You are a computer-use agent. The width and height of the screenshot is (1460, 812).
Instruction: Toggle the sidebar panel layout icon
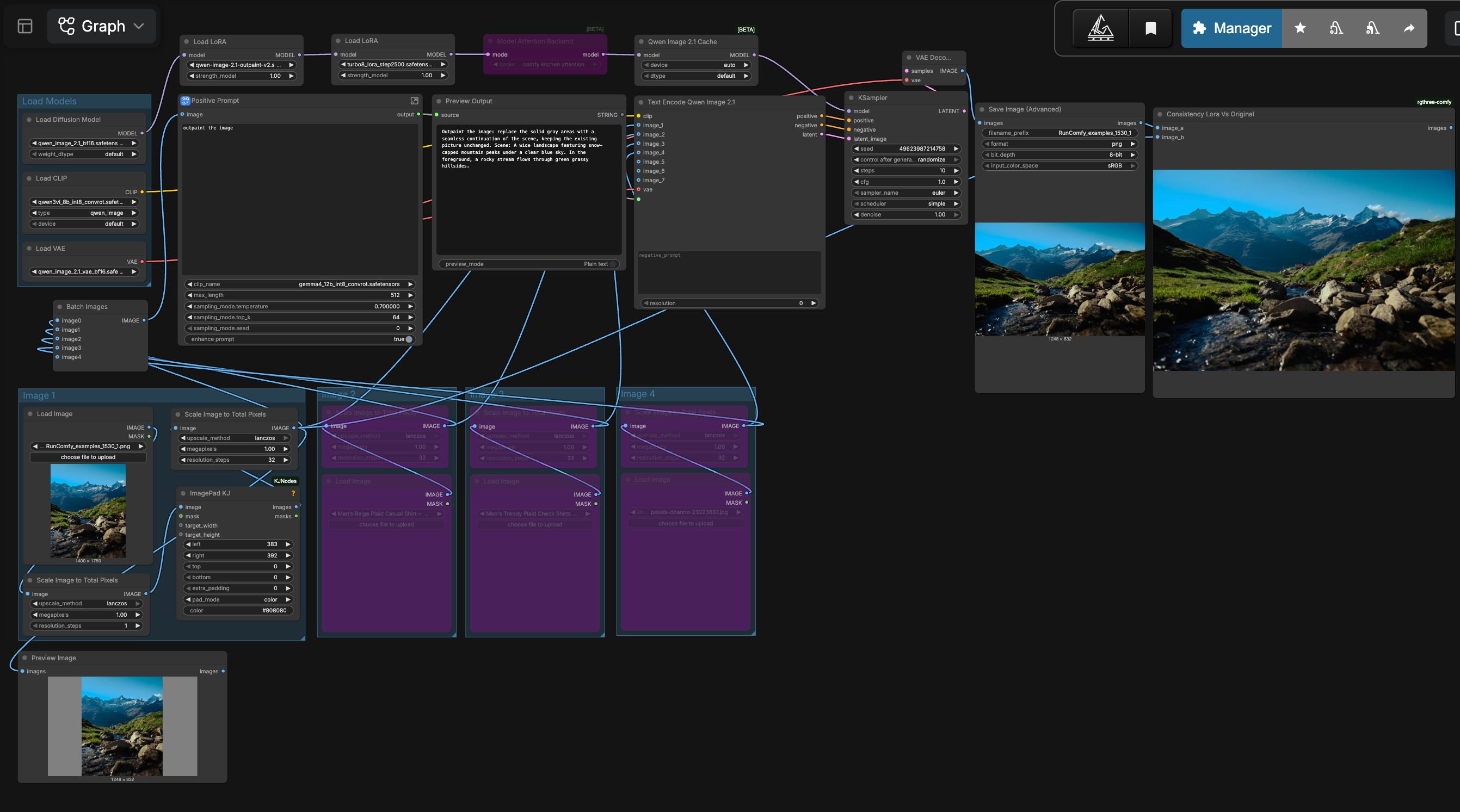[x=25, y=26]
